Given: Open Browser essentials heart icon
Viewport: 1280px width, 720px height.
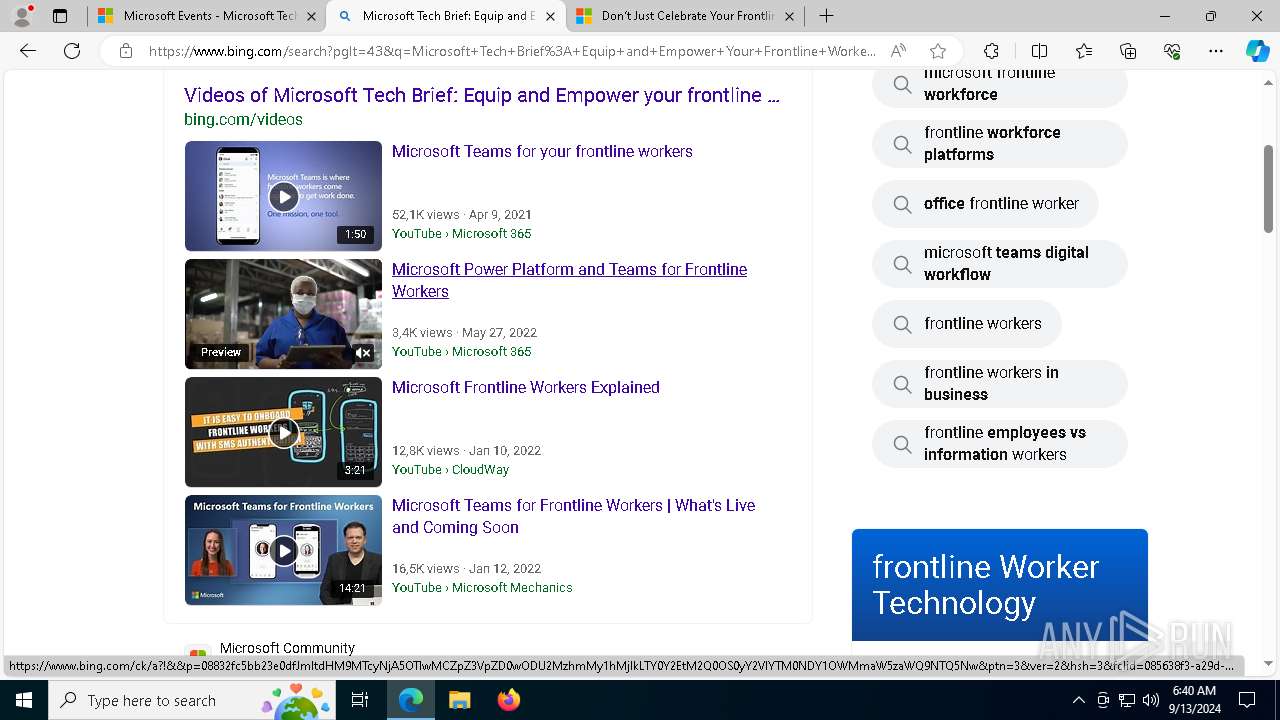Looking at the screenshot, I should (x=1172, y=51).
